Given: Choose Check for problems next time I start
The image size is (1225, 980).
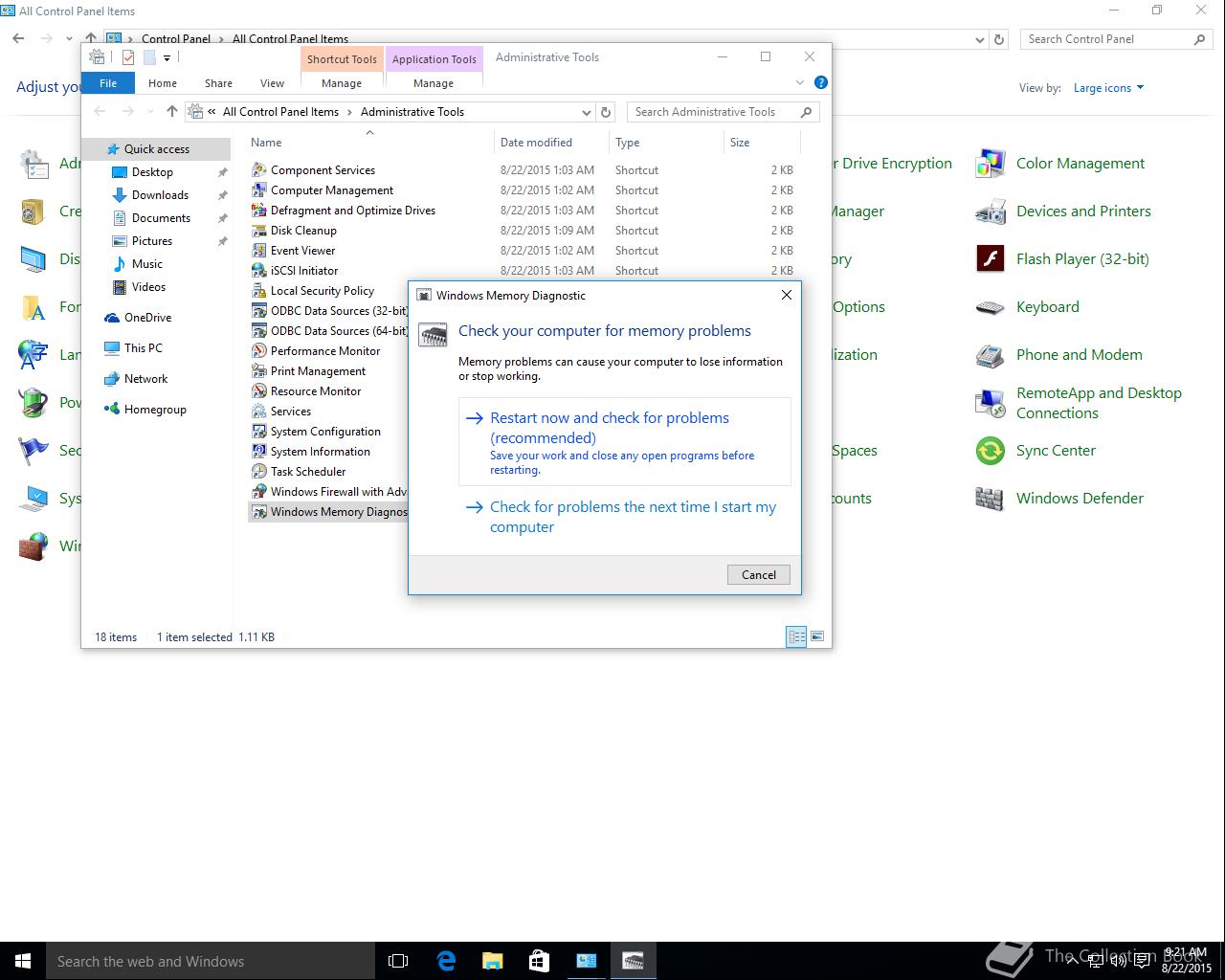Looking at the screenshot, I should click(625, 517).
